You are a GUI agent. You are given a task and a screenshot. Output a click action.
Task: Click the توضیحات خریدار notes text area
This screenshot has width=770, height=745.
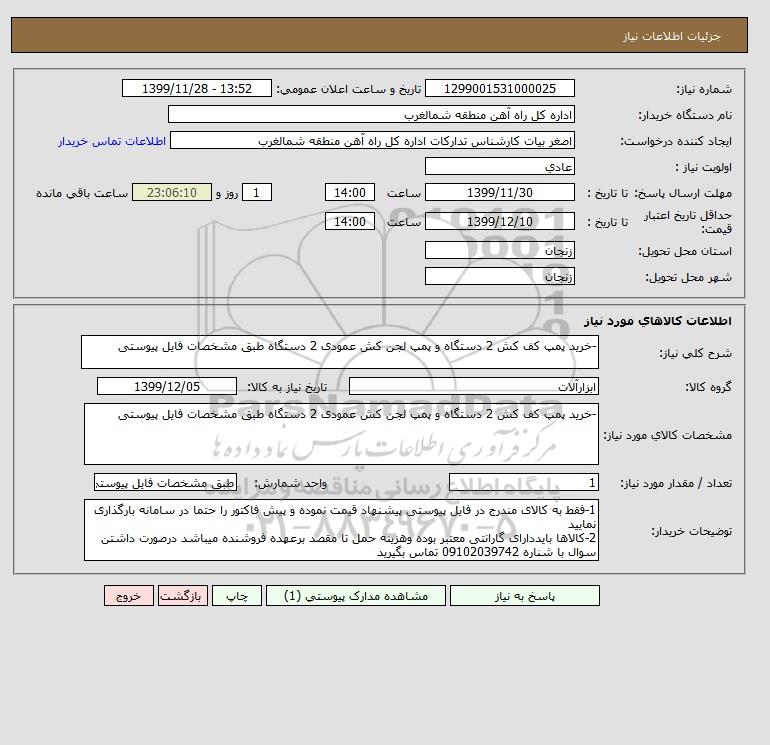pos(341,530)
